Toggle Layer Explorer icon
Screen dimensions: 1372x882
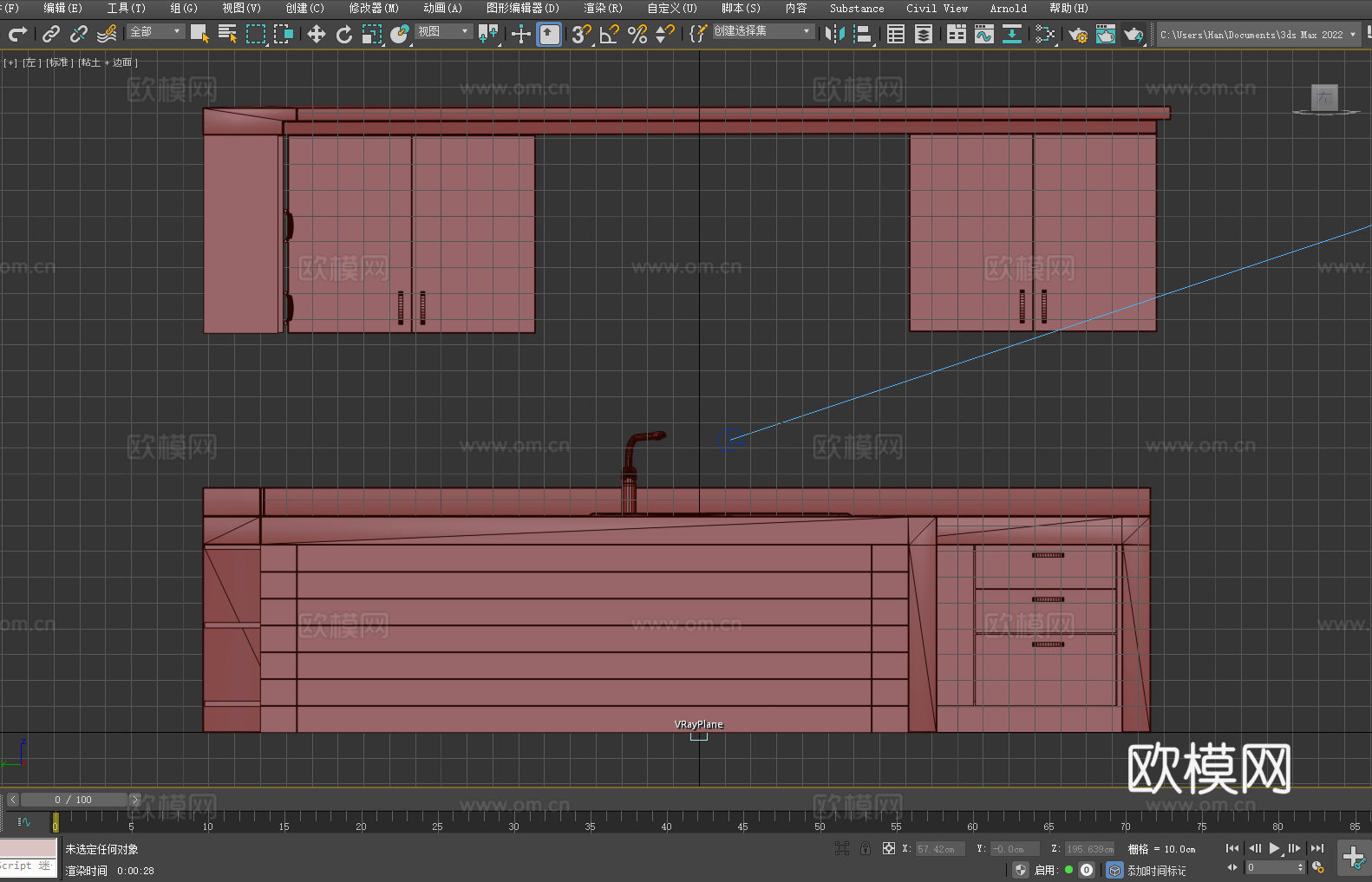click(x=924, y=34)
